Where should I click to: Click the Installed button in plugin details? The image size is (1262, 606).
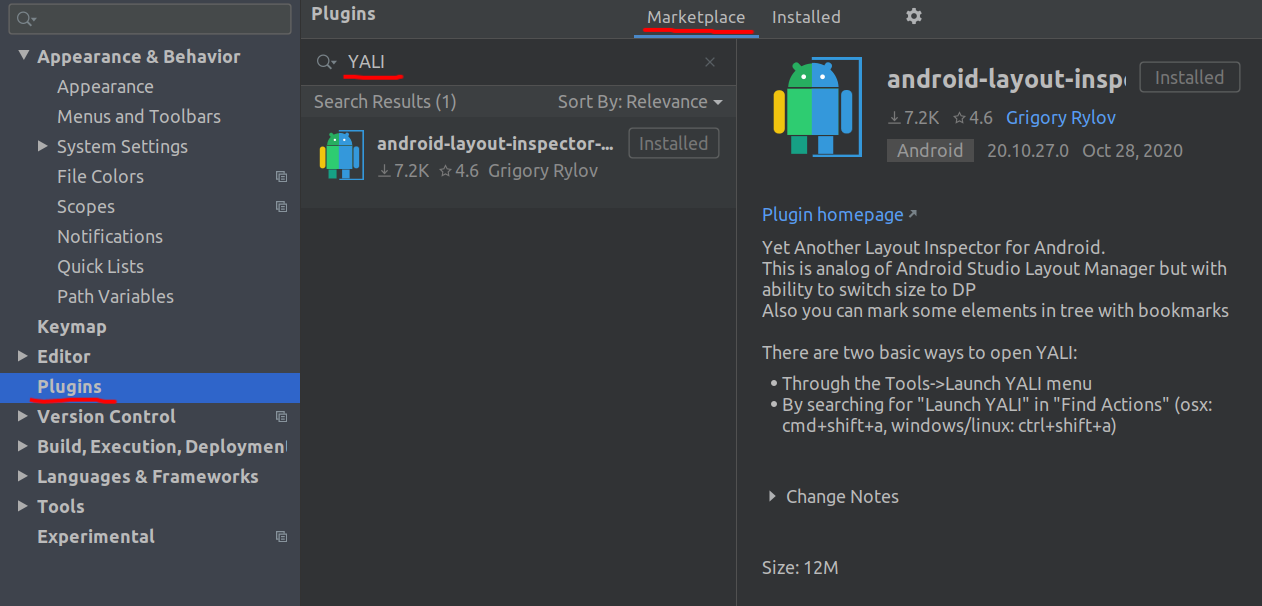pos(1190,77)
